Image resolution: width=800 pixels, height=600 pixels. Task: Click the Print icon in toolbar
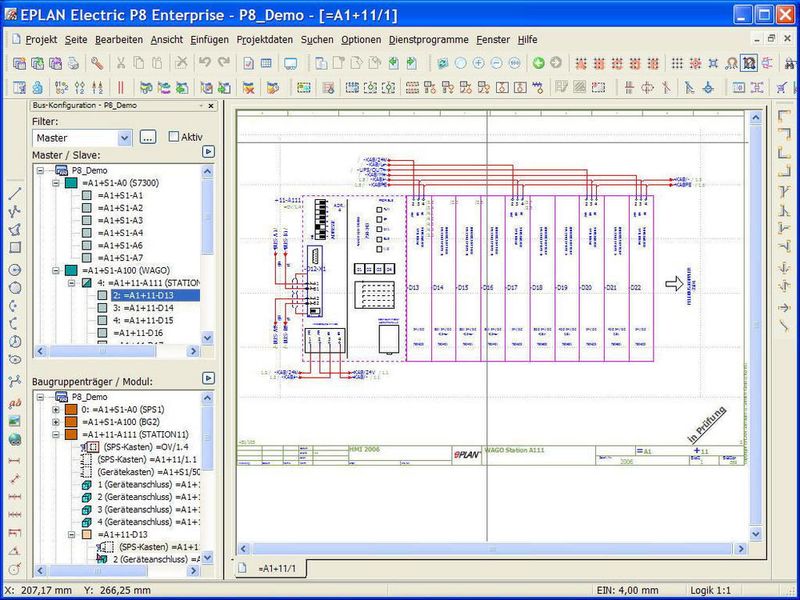click(73, 63)
